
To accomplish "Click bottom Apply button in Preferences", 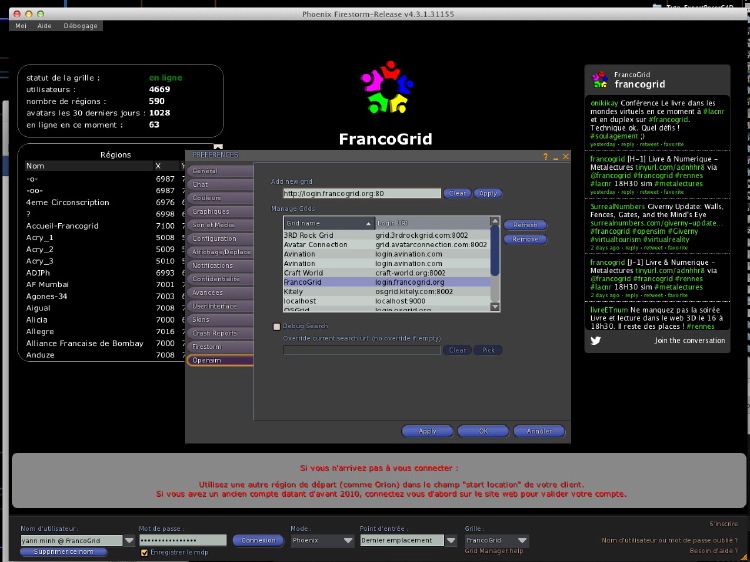I will [x=427, y=431].
